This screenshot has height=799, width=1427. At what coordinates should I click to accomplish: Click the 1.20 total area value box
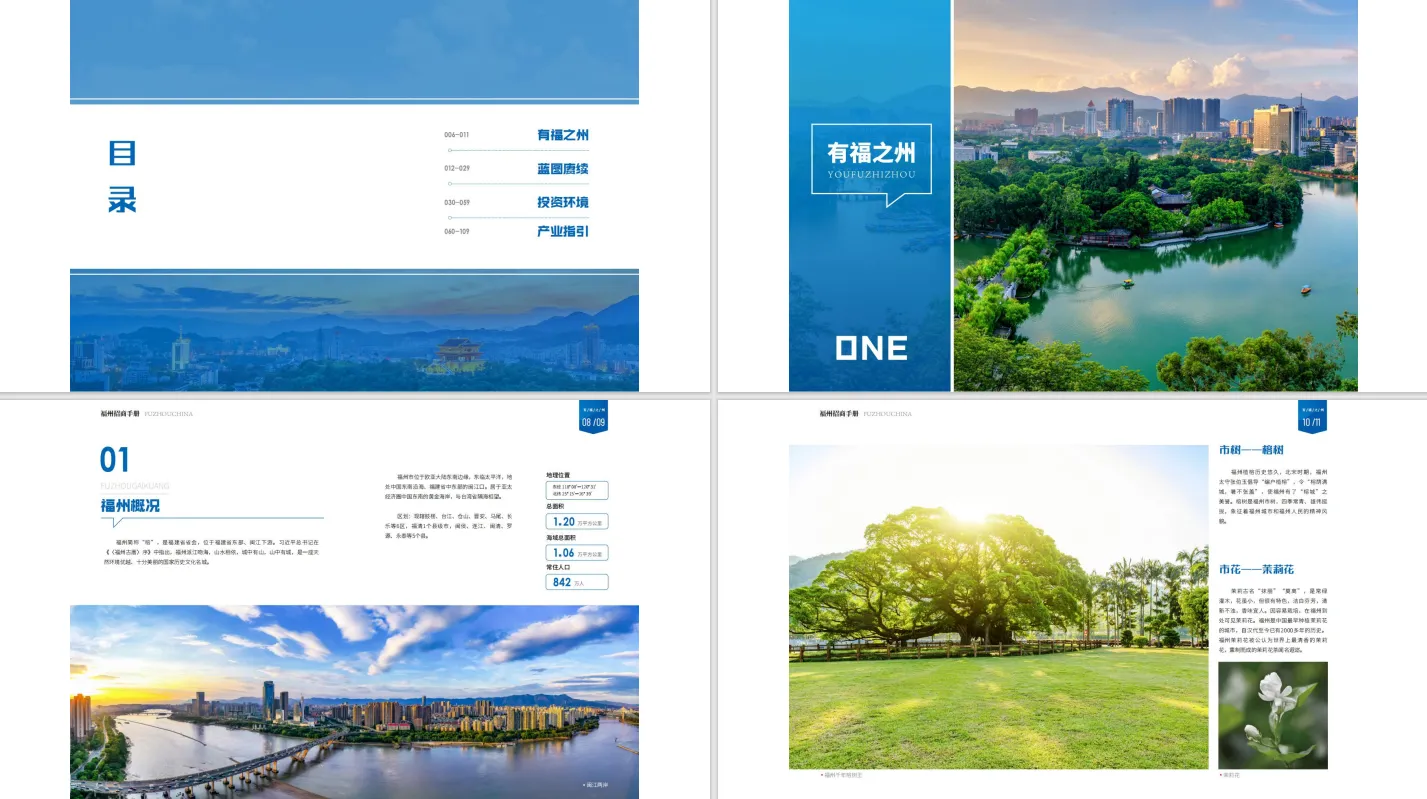point(577,522)
